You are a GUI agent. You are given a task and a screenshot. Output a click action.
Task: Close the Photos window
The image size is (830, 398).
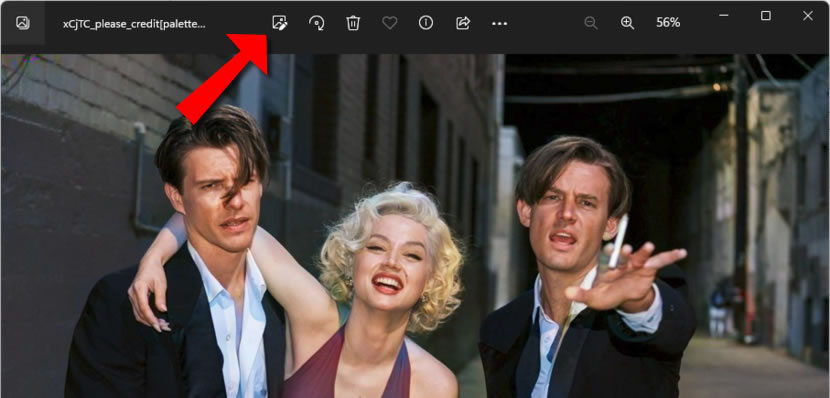click(808, 15)
